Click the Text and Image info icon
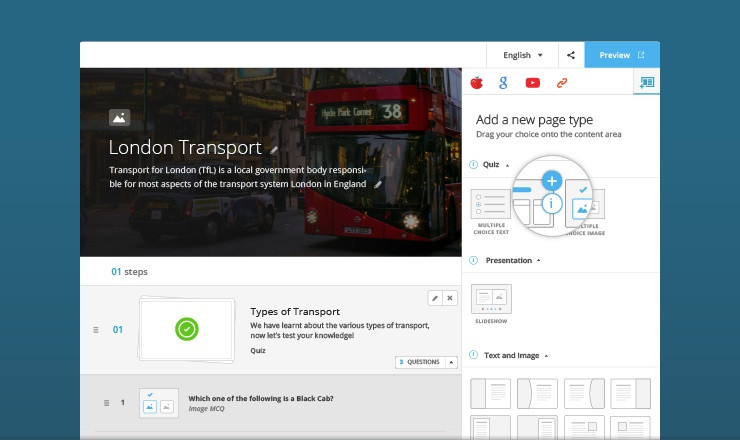Viewport: 740px width, 440px height. (x=474, y=355)
